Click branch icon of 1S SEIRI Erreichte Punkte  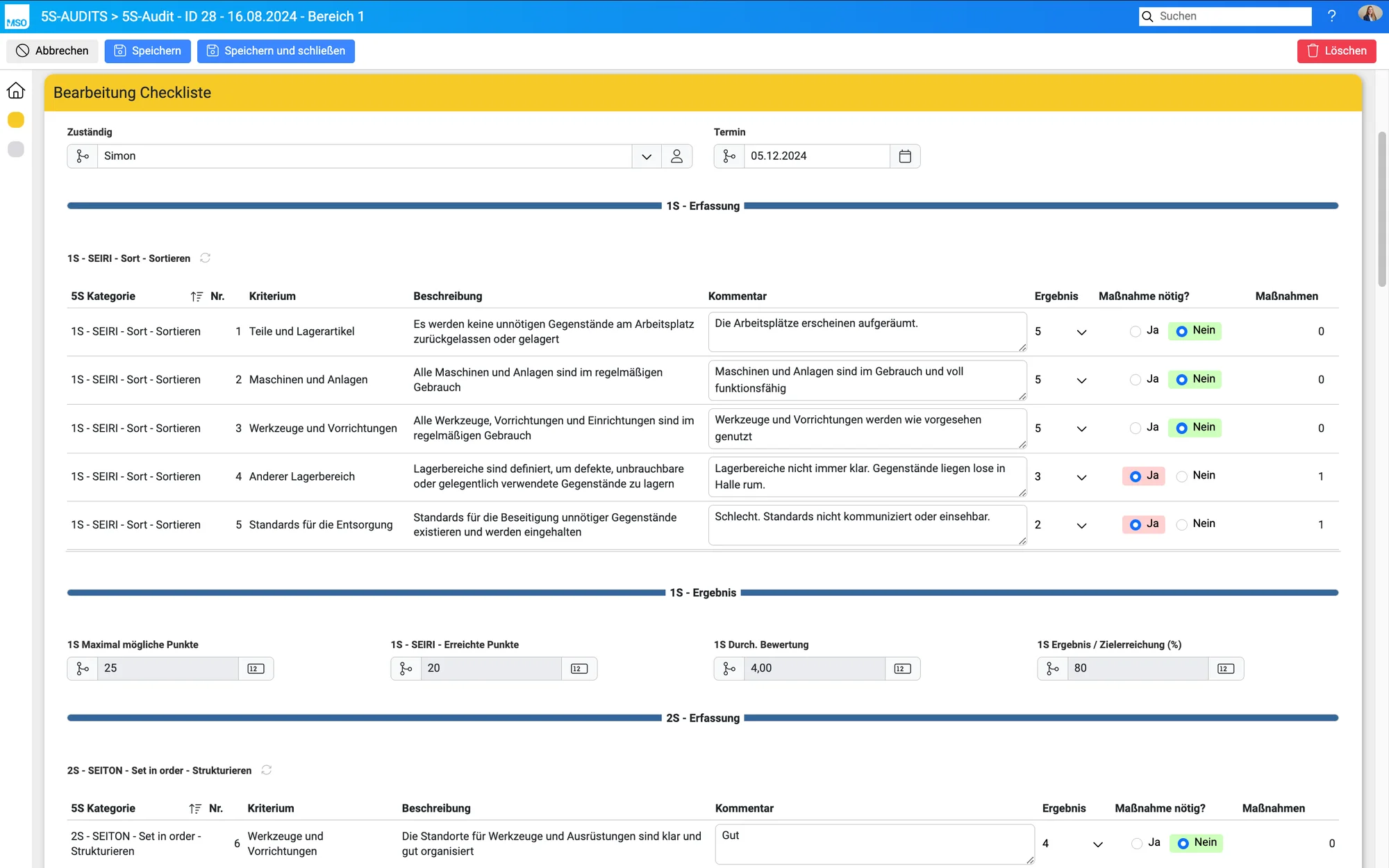click(406, 669)
